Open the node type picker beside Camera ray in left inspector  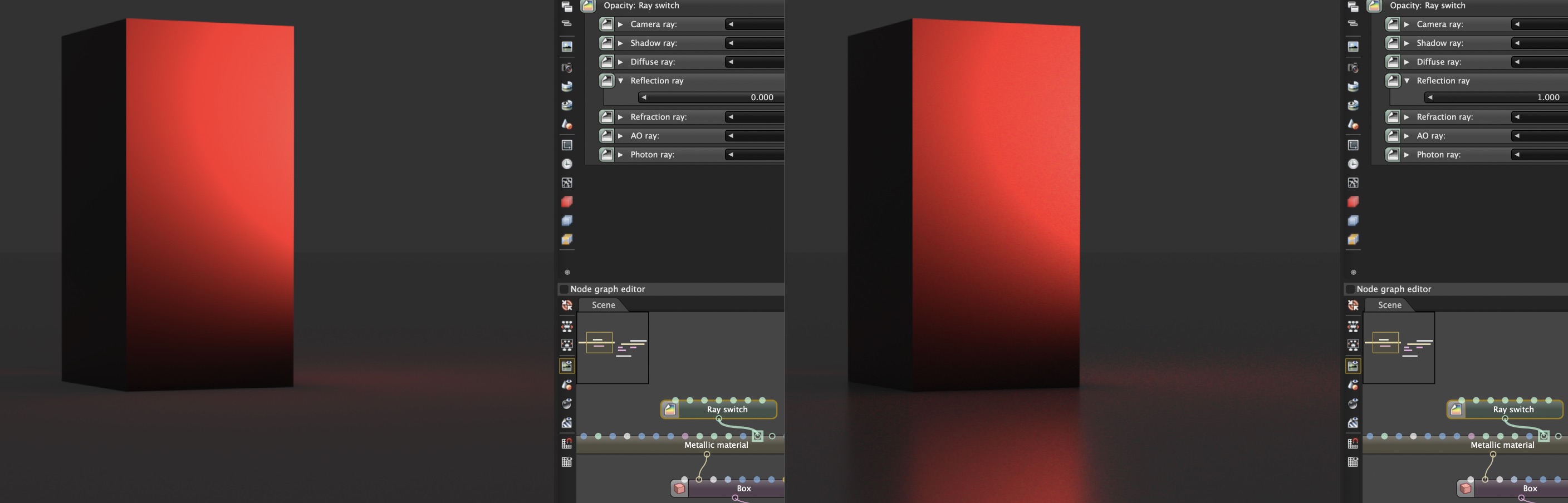(x=606, y=24)
